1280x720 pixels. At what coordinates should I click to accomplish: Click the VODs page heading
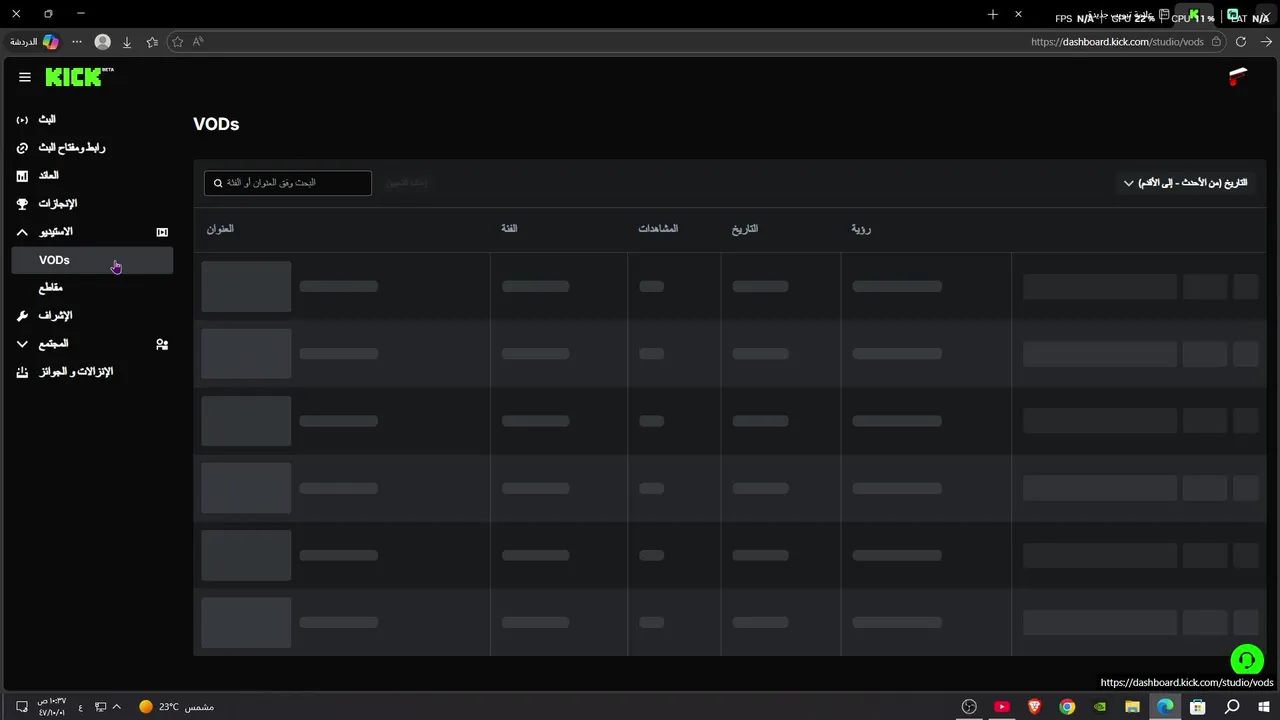216,124
